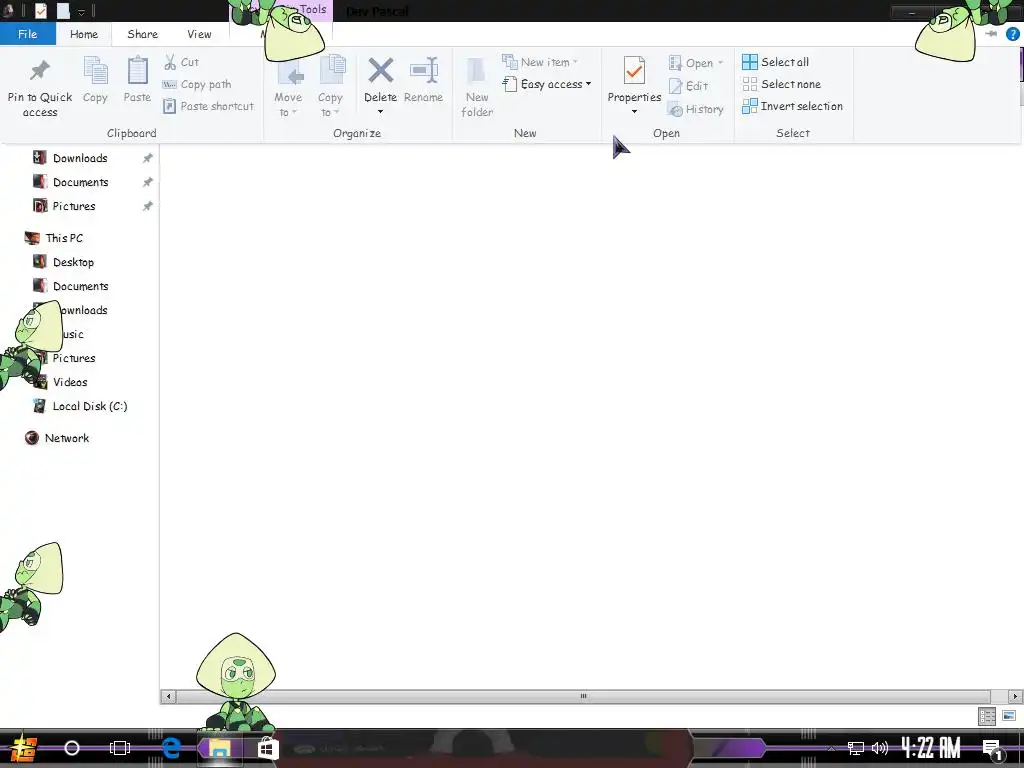
Task: Open the New item dropdown
Action: [540, 62]
